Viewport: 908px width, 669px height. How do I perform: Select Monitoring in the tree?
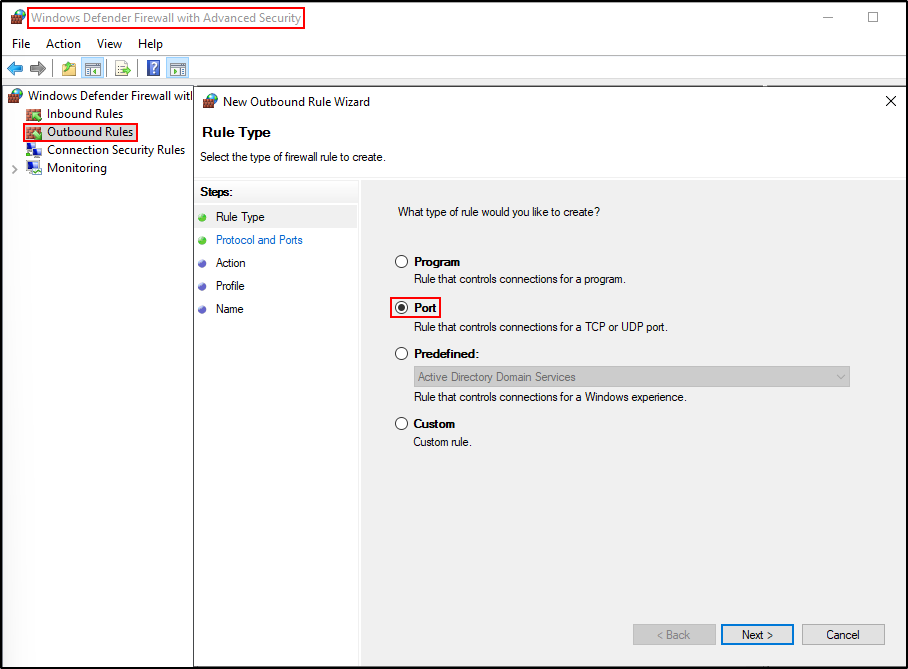point(76,168)
